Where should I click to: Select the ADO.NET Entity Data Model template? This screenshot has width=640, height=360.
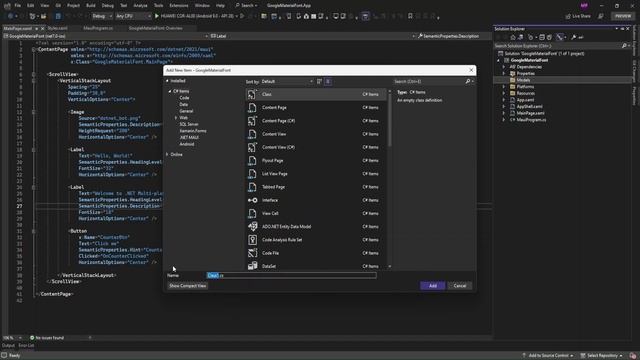point(316,227)
